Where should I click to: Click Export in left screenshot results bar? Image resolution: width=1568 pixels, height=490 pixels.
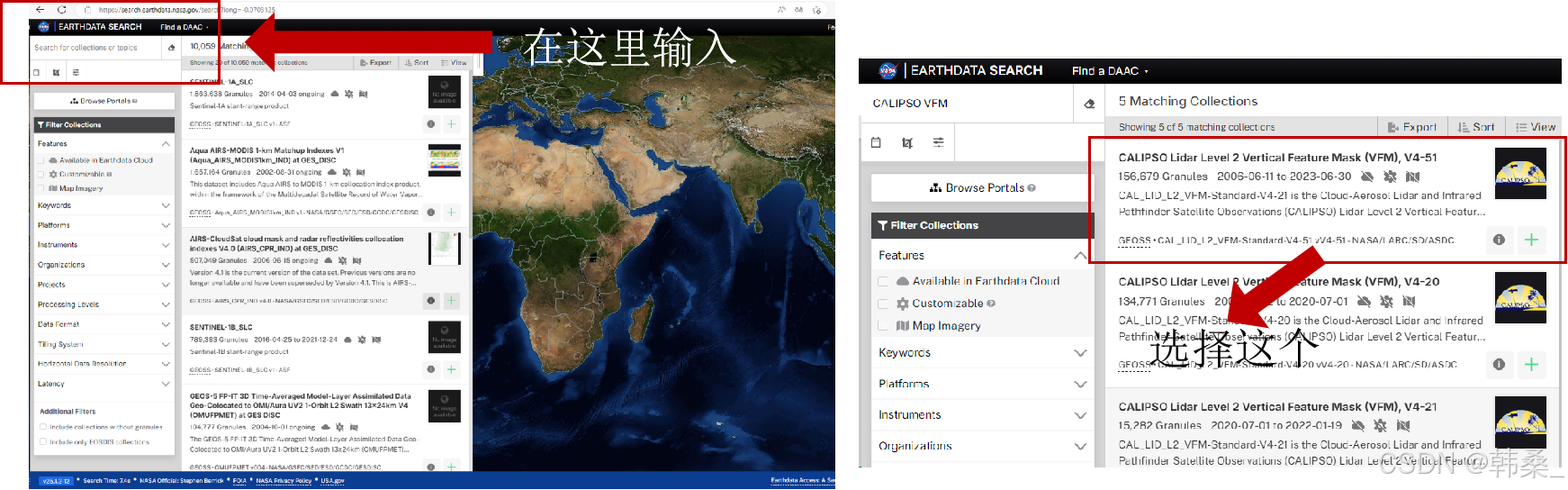(376, 63)
